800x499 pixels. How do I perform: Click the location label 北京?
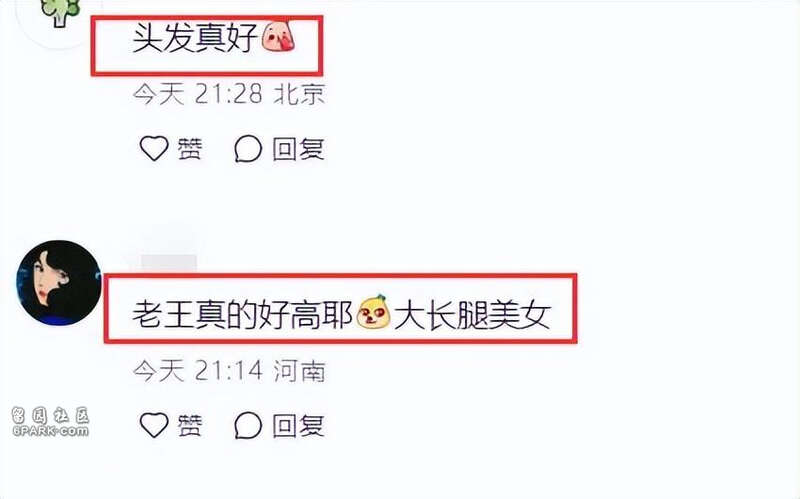click(299, 94)
